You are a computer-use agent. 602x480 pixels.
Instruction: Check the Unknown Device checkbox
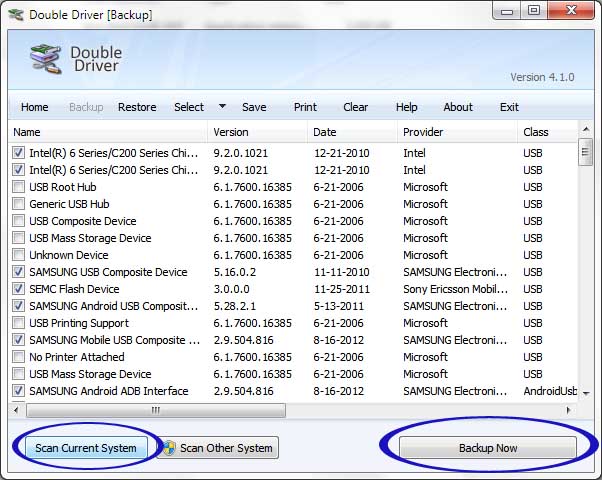click(x=18, y=255)
